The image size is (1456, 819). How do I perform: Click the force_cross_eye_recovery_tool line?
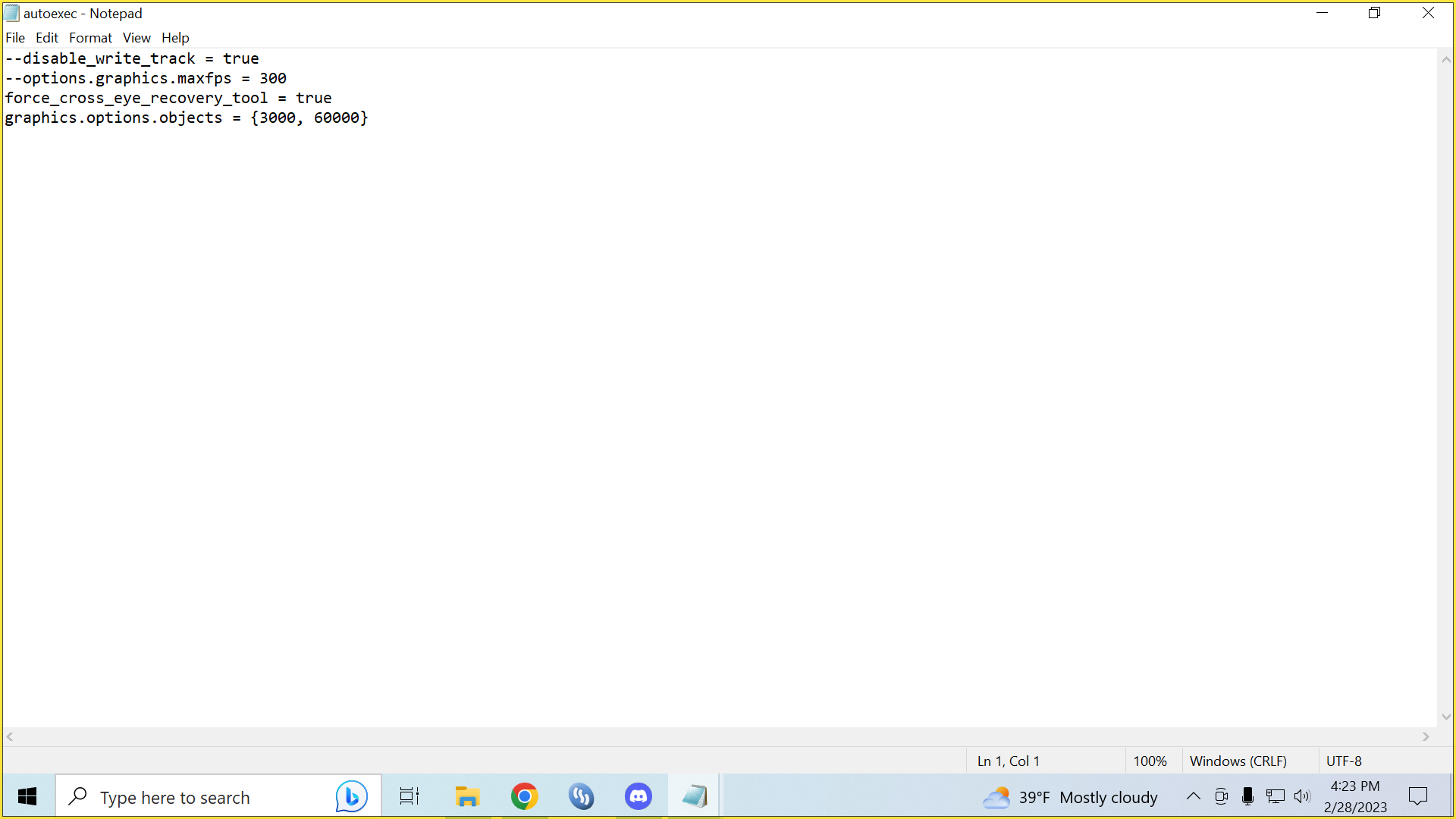(168, 98)
